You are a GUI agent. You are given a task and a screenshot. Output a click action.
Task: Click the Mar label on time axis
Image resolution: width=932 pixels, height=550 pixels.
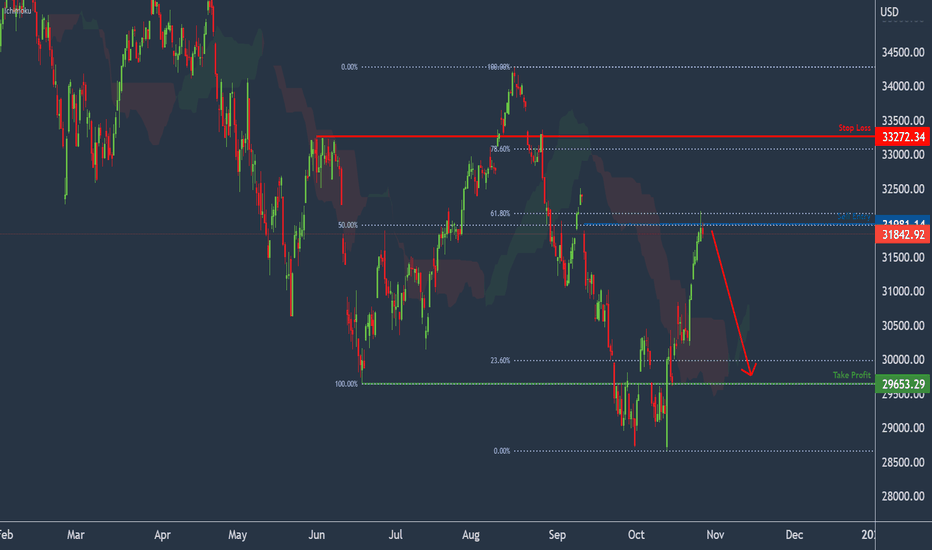pos(75,535)
